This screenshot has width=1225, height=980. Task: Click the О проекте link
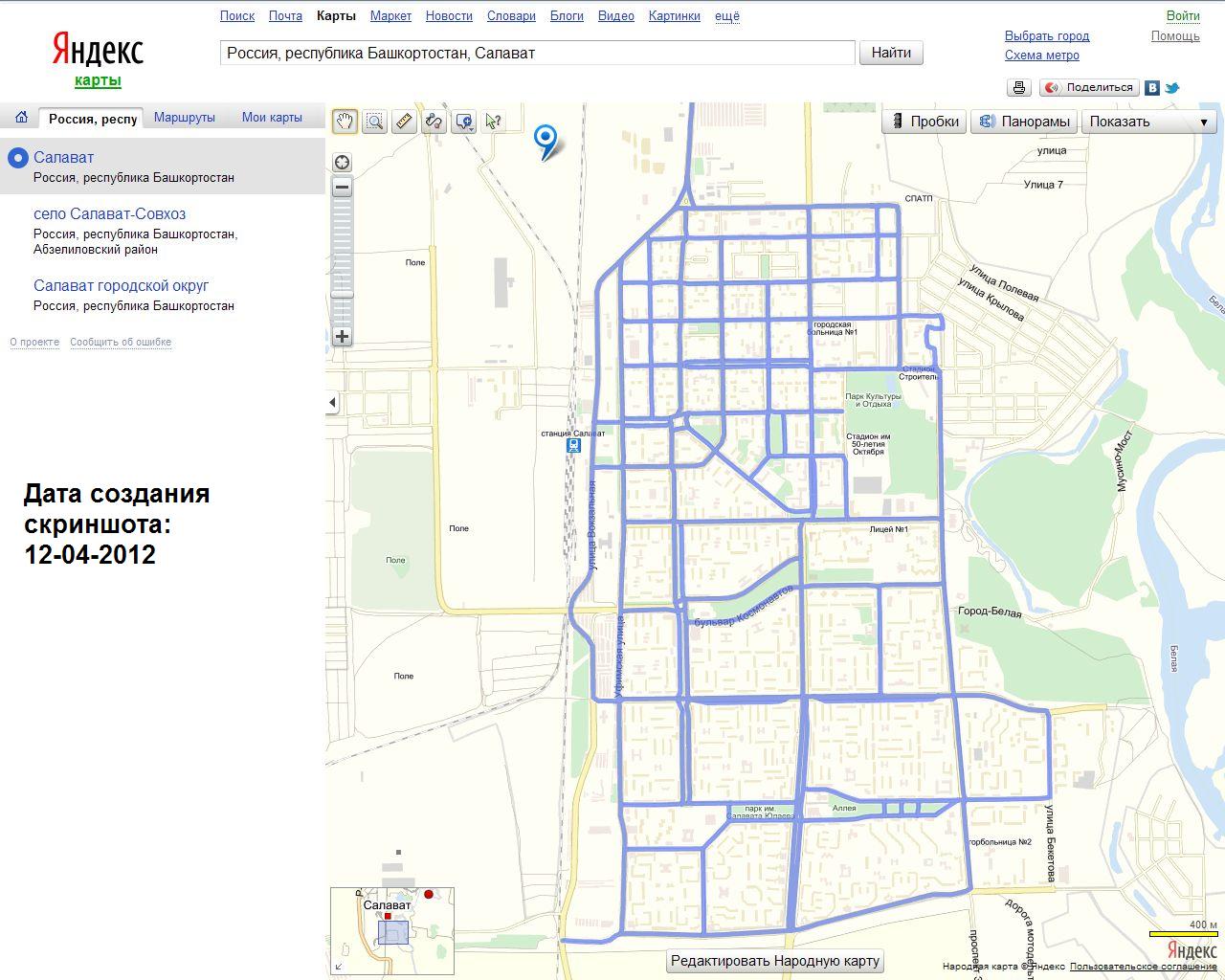(34, 342)
